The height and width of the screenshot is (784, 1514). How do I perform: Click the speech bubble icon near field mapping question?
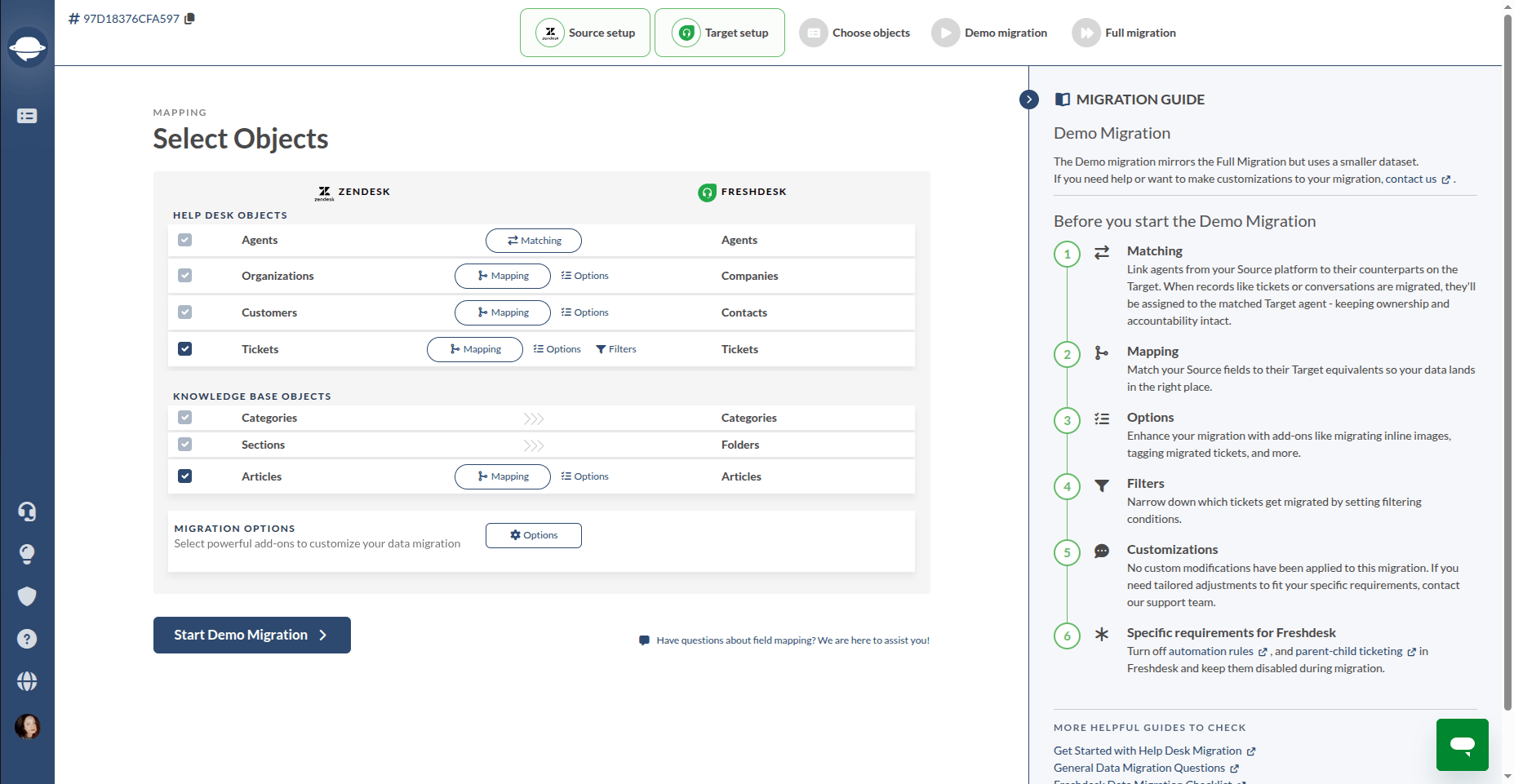coord(644,640)
